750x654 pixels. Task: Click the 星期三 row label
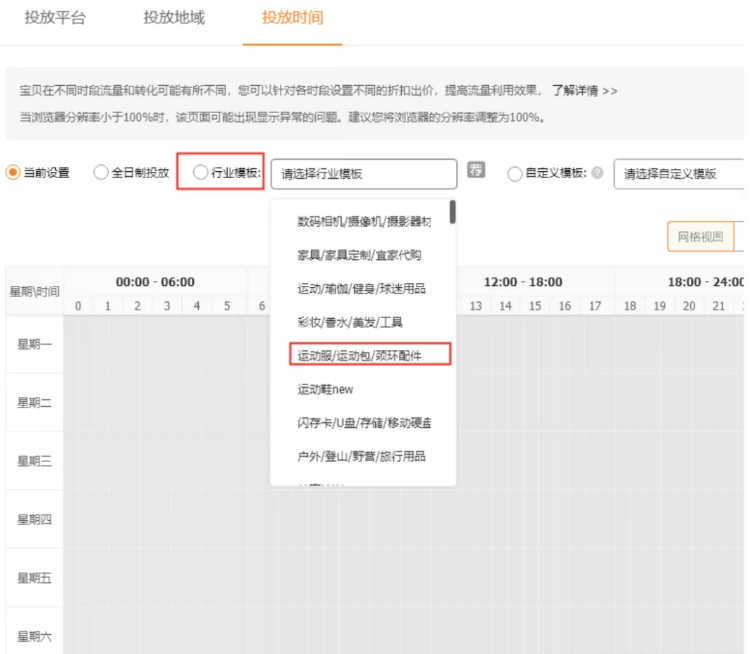34,461
